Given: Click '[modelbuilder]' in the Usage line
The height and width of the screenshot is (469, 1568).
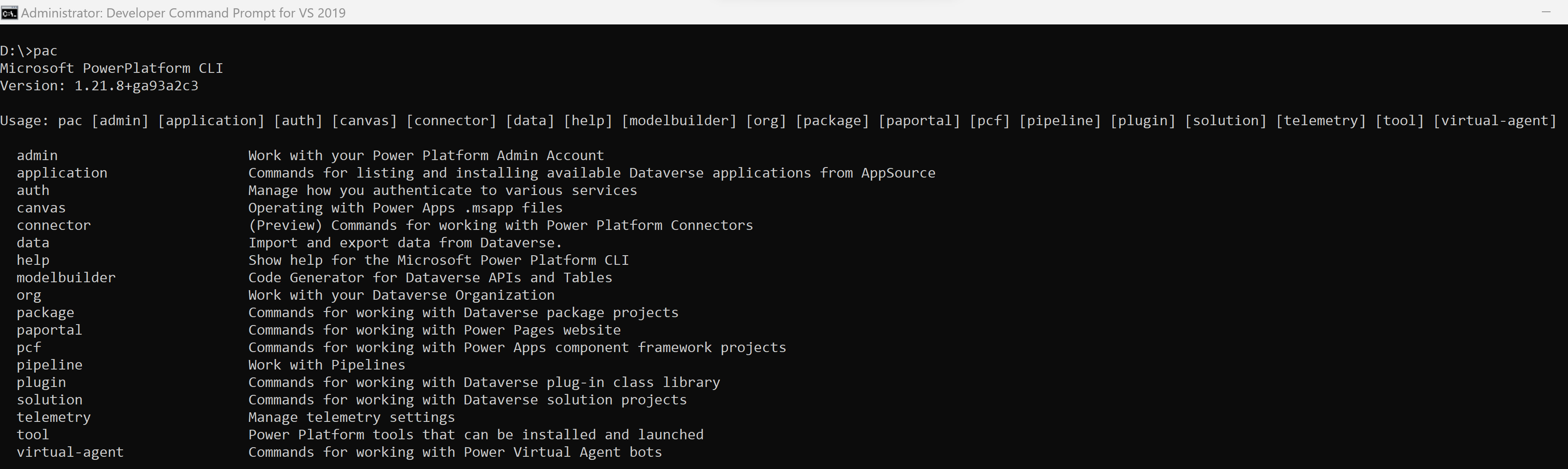Looking at the screenshot, I should pos(679,120).
